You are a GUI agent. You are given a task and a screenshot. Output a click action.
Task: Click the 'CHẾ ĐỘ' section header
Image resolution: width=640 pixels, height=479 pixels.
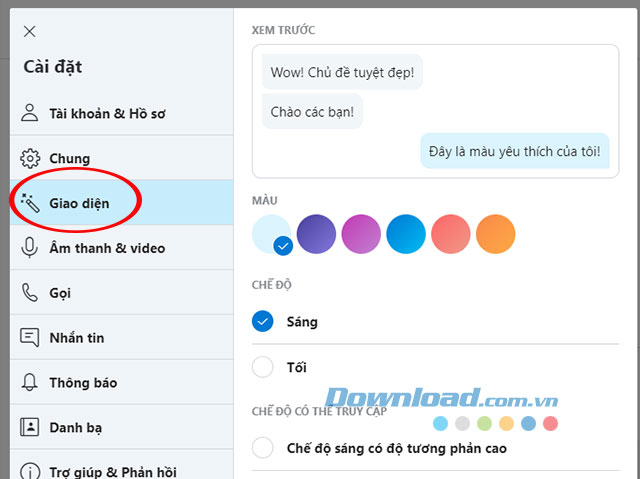click(x=271, y=284)
